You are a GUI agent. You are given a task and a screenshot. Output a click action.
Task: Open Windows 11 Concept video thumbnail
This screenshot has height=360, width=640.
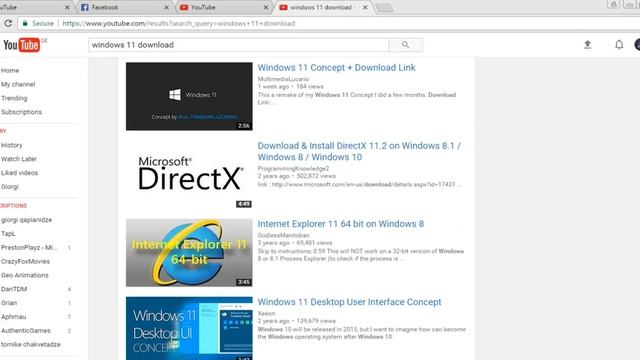point(189,96)
